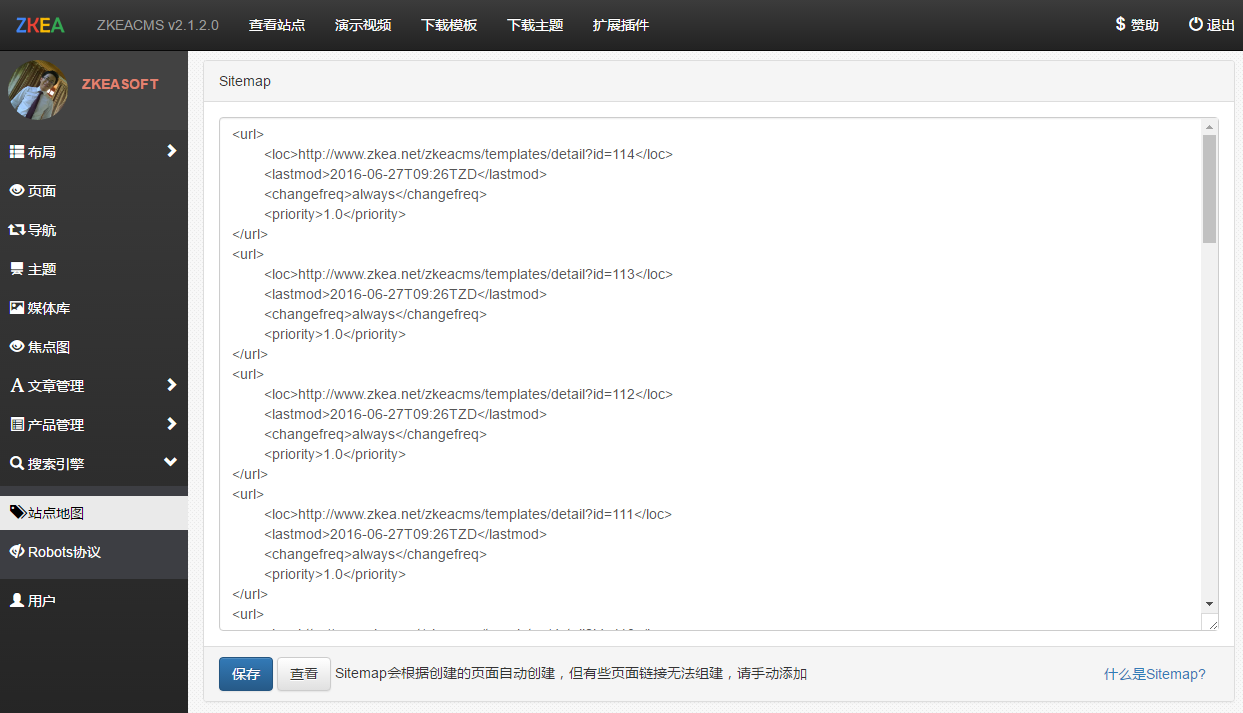Click the ZKEACMS v2.1.2.0 version label
Viewport: 1243px width, 713px height.
pos(158,25)
